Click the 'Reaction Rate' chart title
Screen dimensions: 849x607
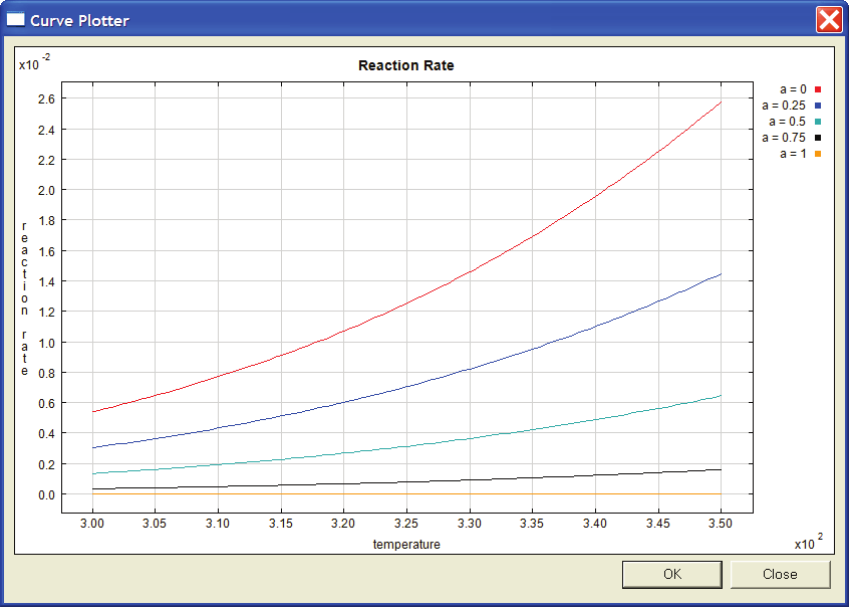tap(406, 66)
